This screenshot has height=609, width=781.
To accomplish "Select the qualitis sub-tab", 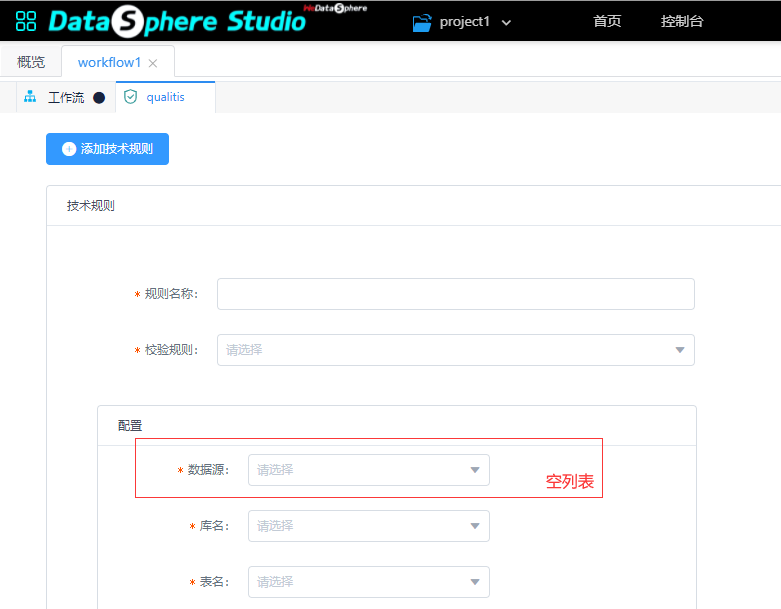I will point(165,97).
